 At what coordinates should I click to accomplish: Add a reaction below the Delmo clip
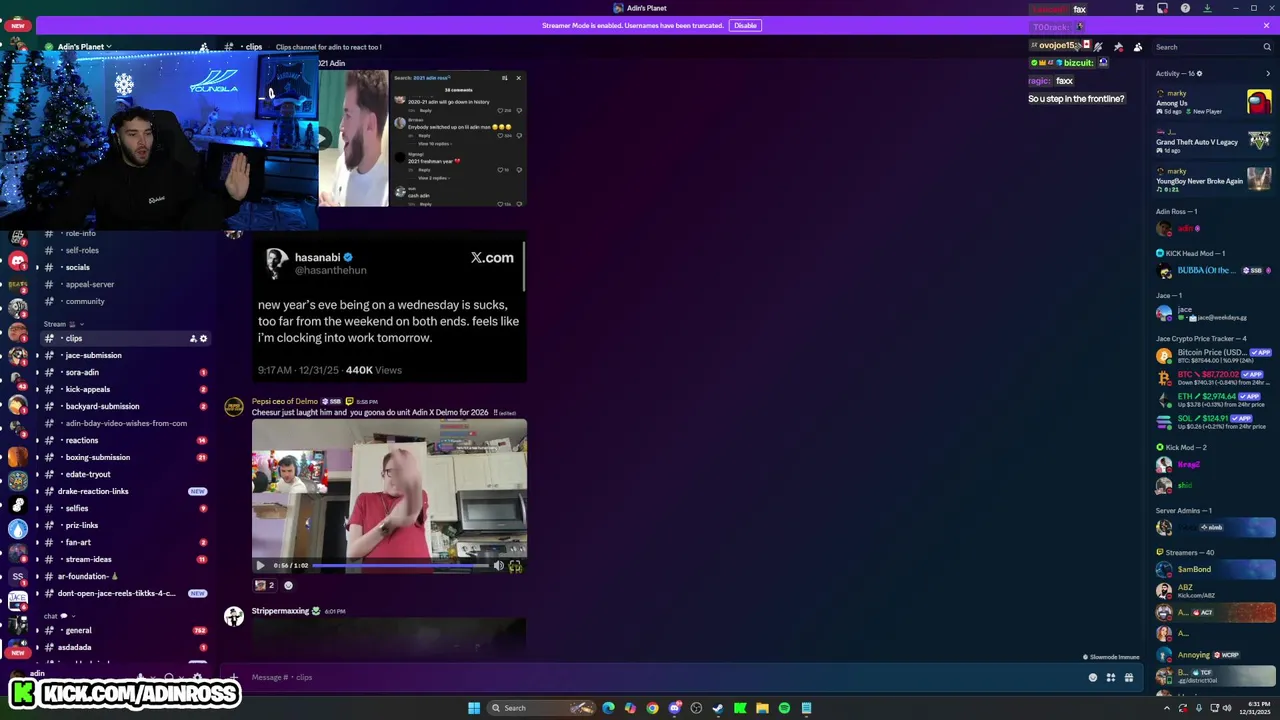point(288,586)
